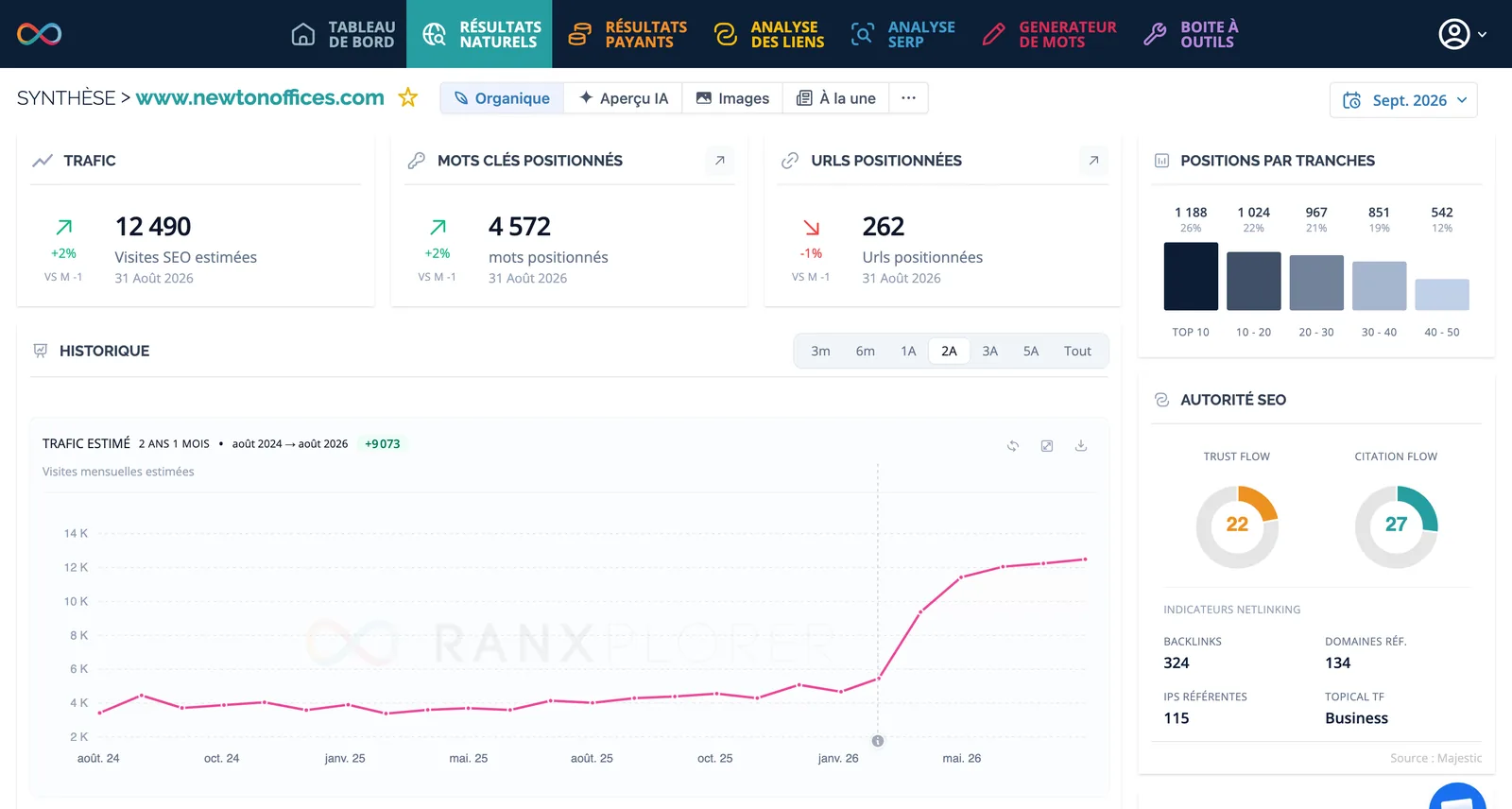The width and height of the screenshot is (1512, 809).
Task: Open Générateur de Mots
Action: tap(1049, 34)
